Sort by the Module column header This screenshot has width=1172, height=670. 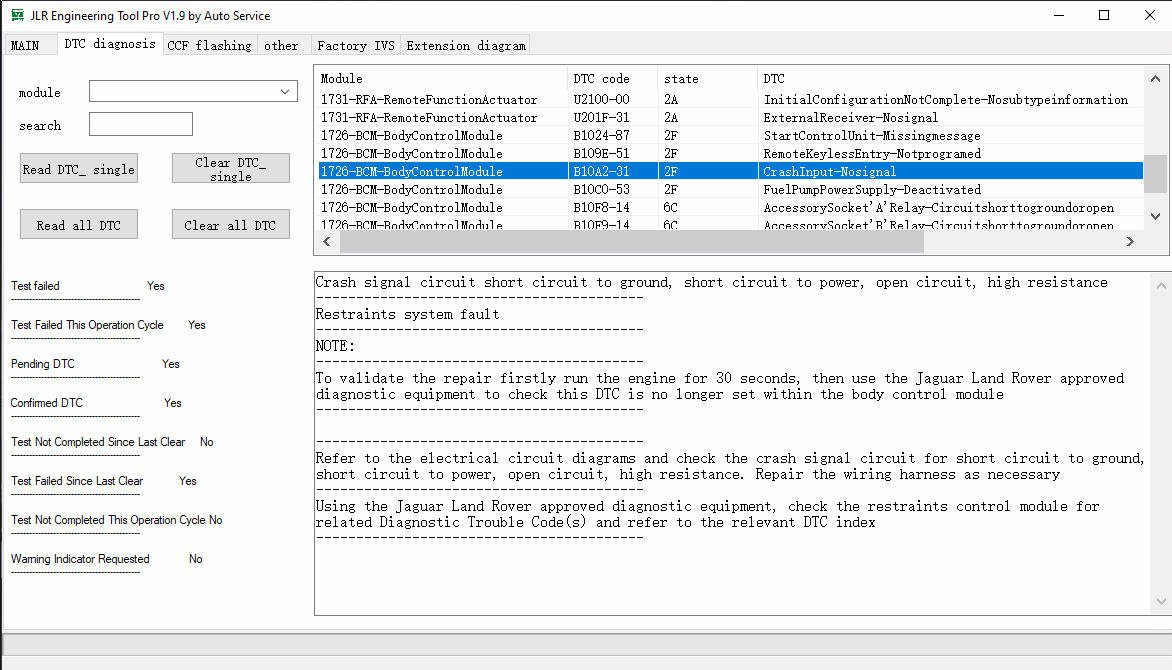point(442,79)
